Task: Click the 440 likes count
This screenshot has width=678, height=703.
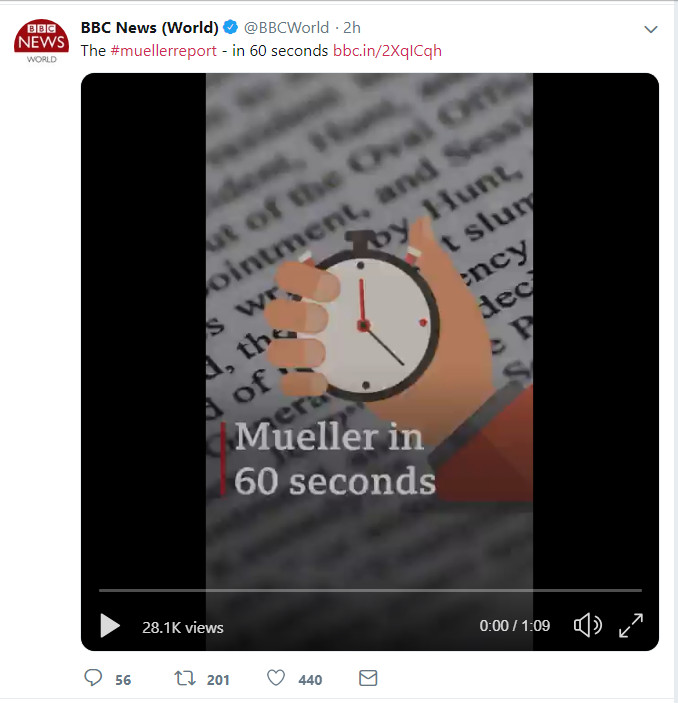Action: [310, 680]
